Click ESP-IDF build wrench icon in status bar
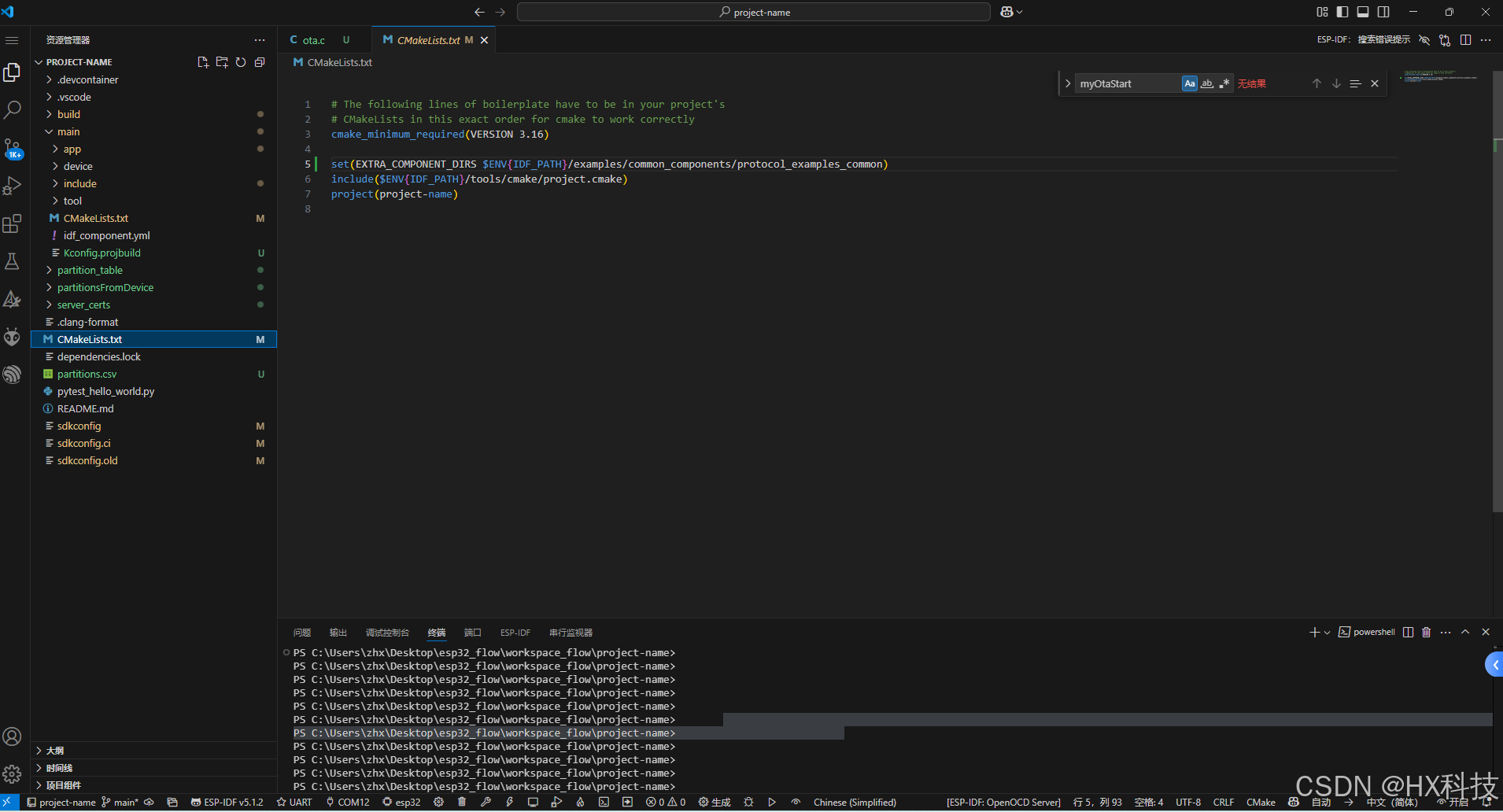 [x=486, y=803]
